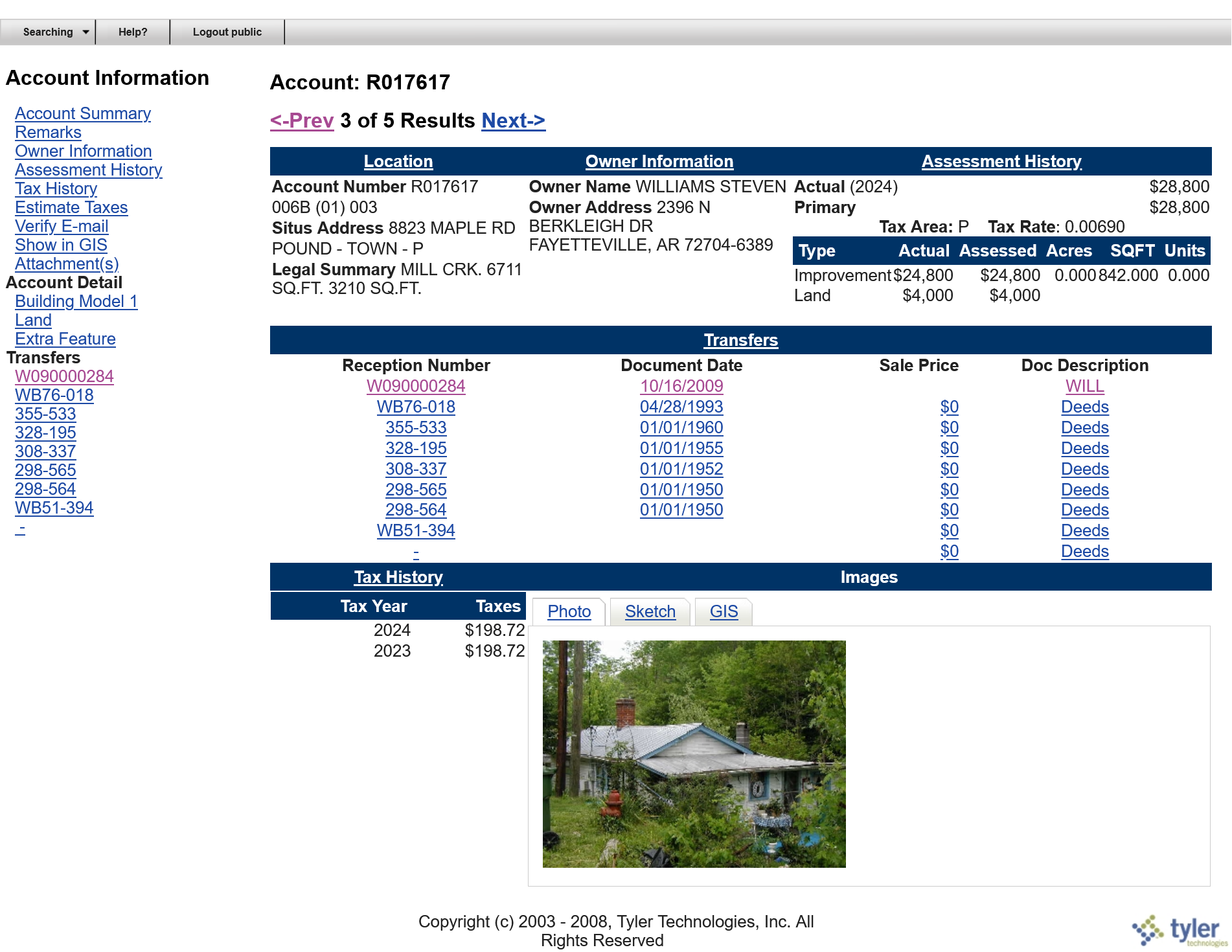Screen dimensions: 1232x952
Task: Click $0 sale price in WB76-018 row
Action: 949,407
